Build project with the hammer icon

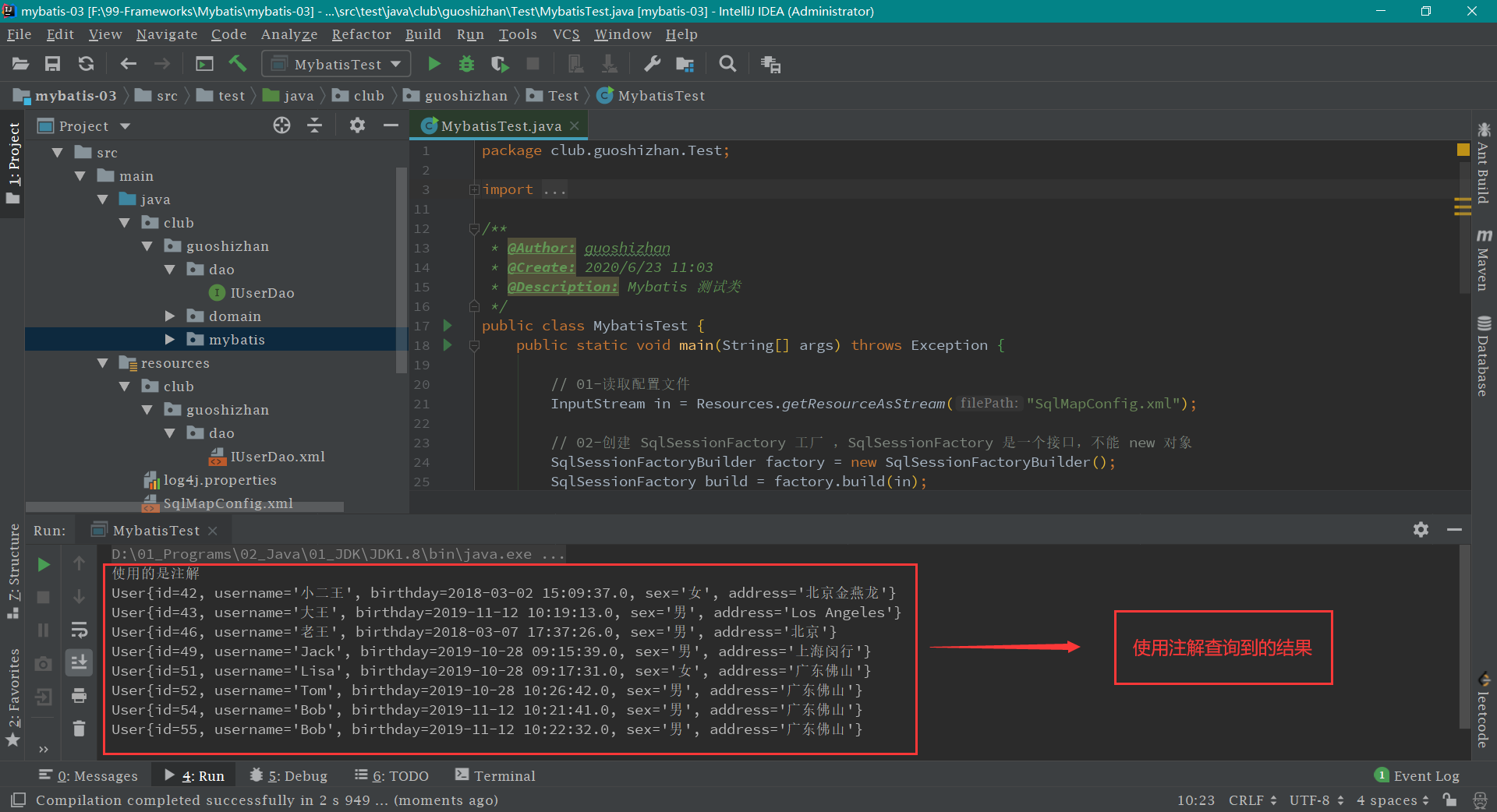tap(238, 64)
